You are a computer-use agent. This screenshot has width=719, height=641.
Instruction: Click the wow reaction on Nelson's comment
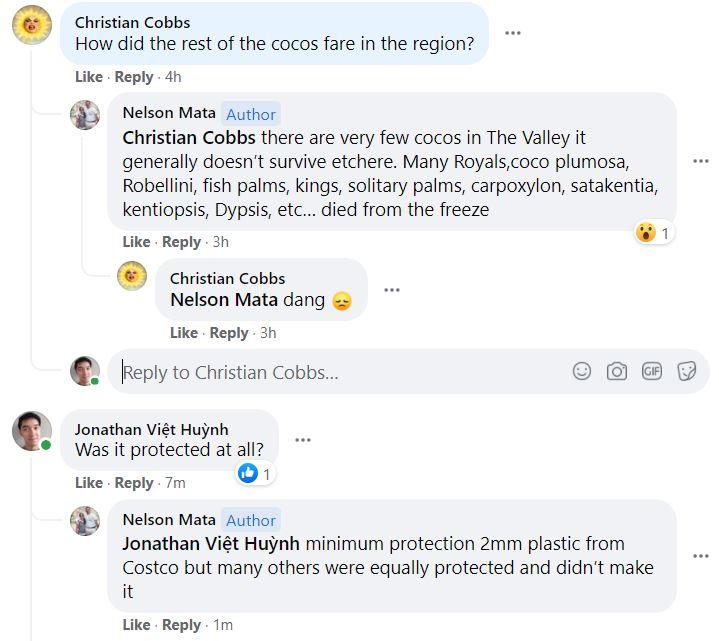pos(647,233)
